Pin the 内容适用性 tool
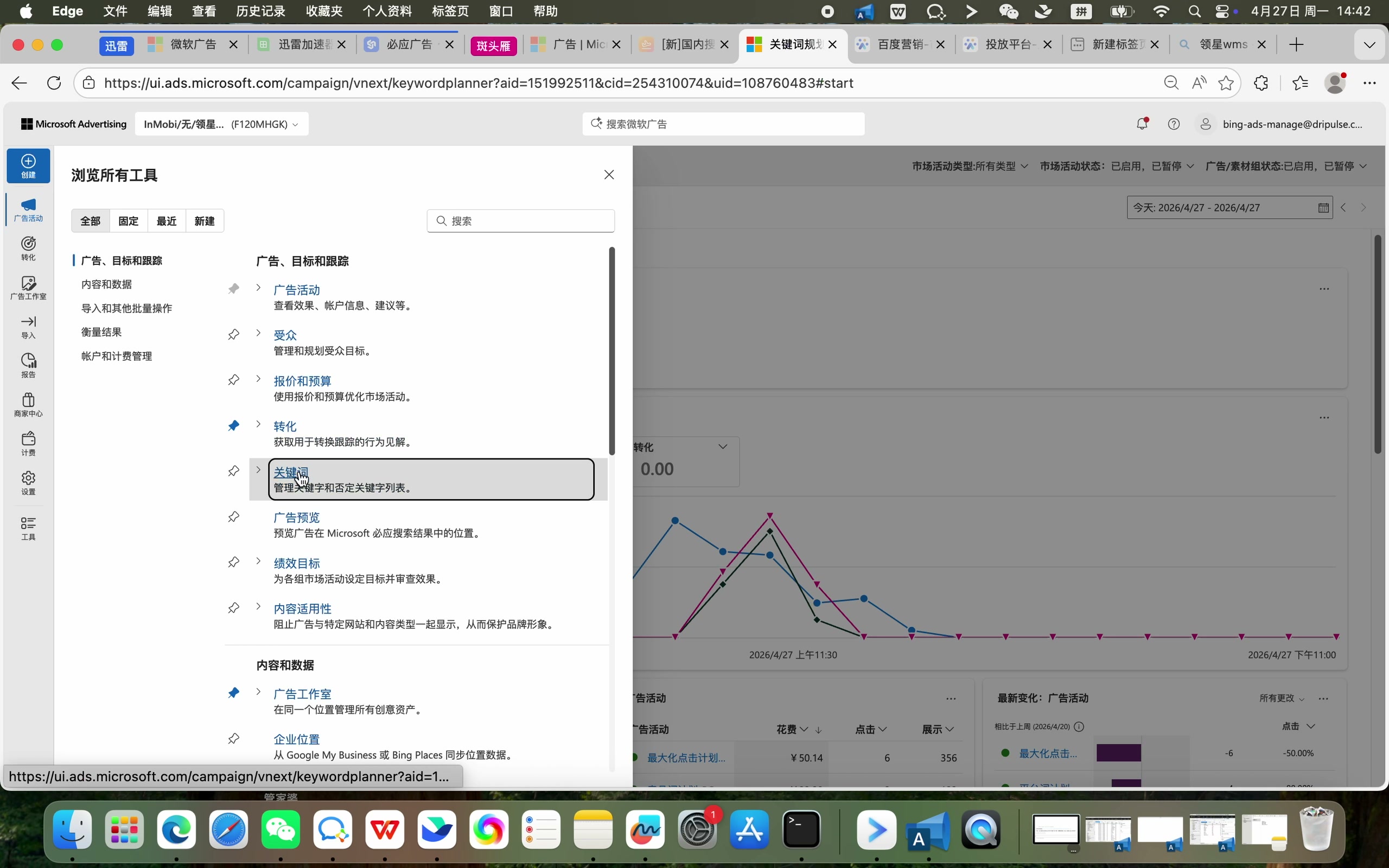This screenshot has height=868, width=1389. click(234, 608)
